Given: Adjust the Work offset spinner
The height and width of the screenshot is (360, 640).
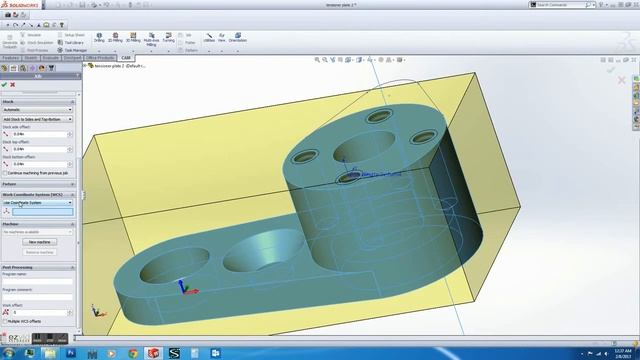Looking at the screenshot, I should point(70,313).
